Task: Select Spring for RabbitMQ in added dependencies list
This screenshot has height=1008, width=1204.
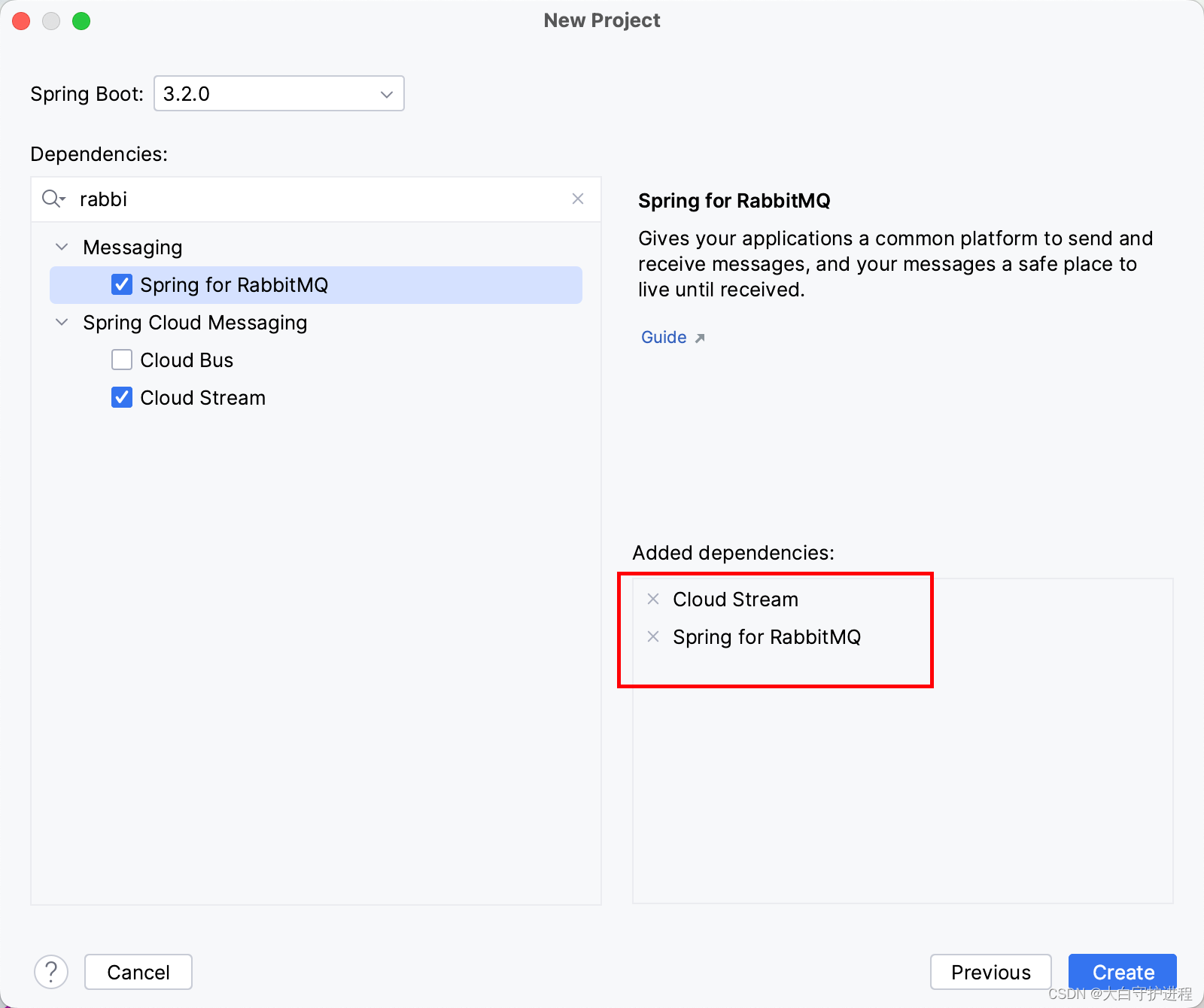Action: pyautogui.click(x=767, y=636)
